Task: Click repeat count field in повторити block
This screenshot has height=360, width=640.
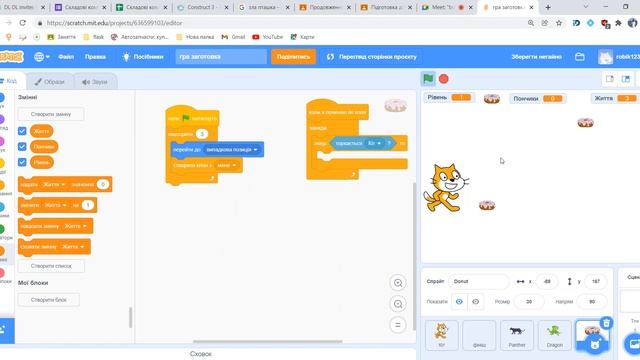Action: tap(202, 134)
